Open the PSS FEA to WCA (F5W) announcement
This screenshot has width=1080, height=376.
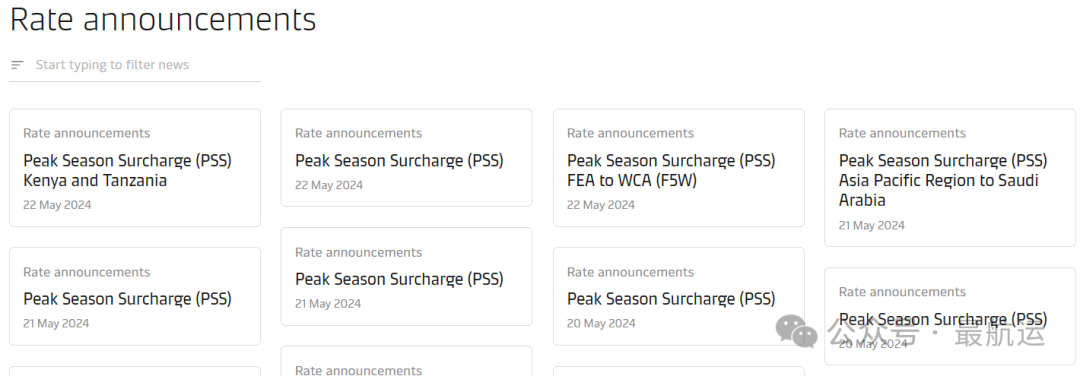(678, 167)
